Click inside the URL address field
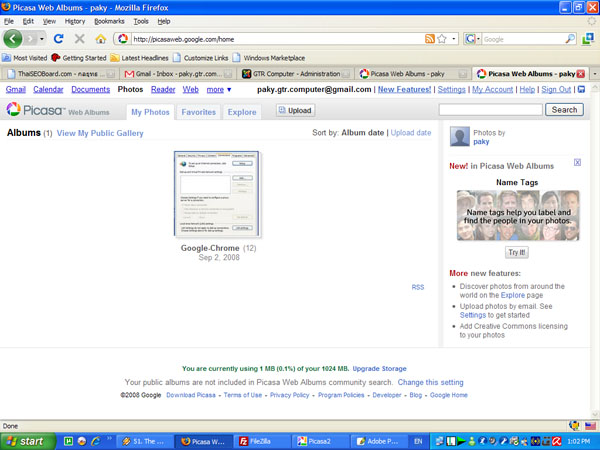This screenshot has width=600, height=450. tap(277, 39)
